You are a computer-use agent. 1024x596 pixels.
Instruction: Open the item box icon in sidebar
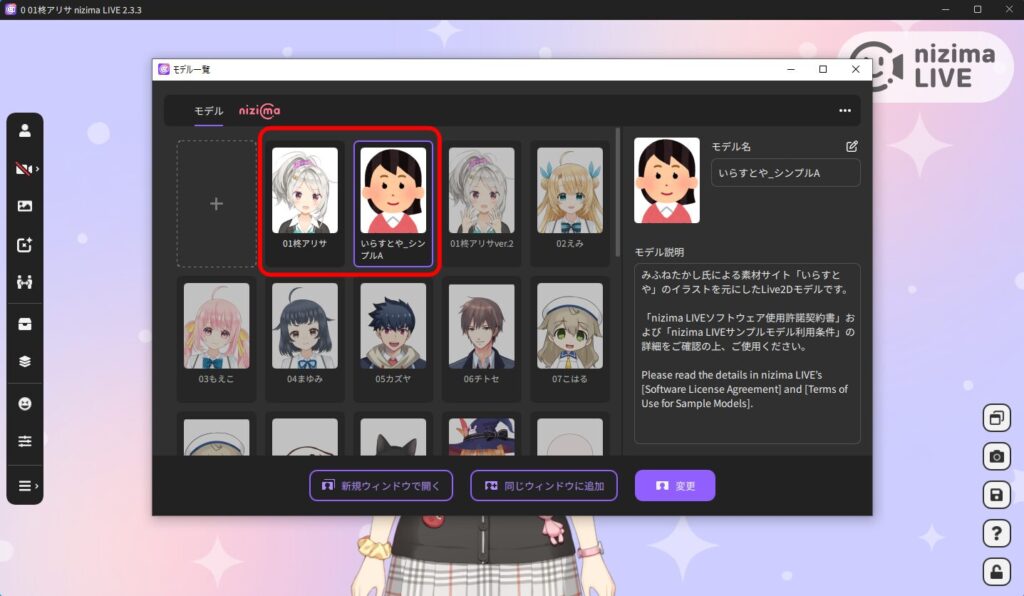(25, 324)
